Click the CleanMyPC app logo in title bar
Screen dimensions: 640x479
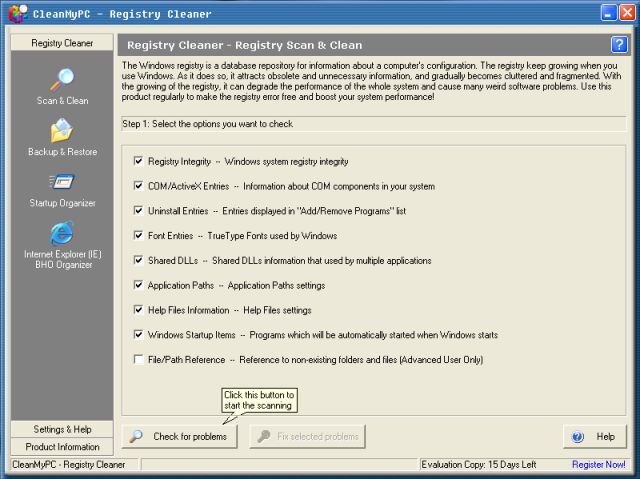coord(18,13)
